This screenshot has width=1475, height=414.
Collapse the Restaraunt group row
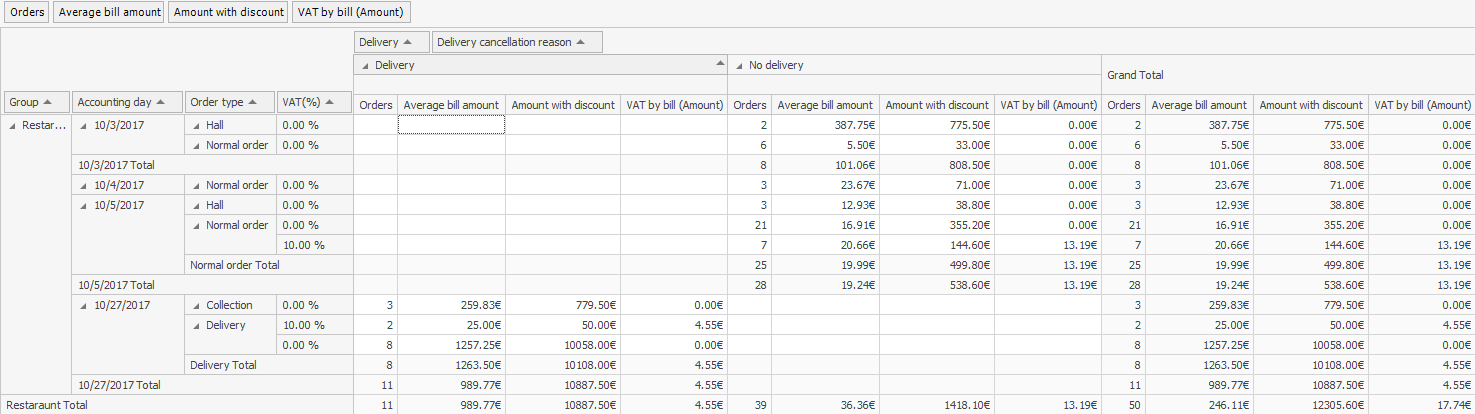(13, 125)
